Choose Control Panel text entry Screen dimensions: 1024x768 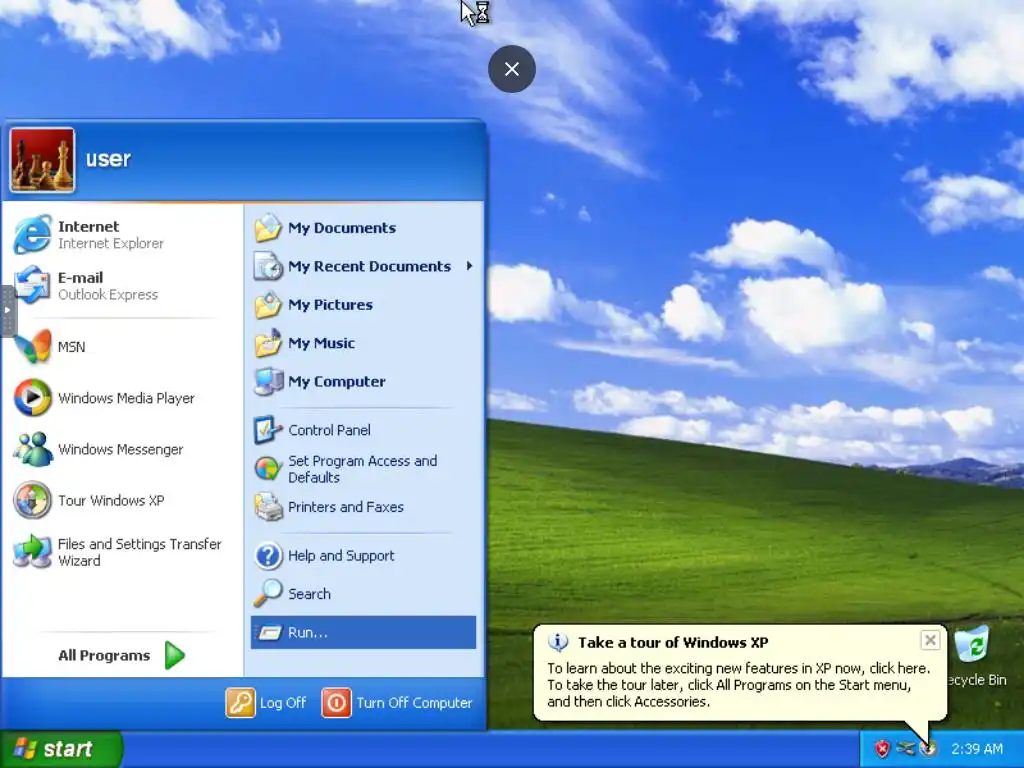pos(329,430)
